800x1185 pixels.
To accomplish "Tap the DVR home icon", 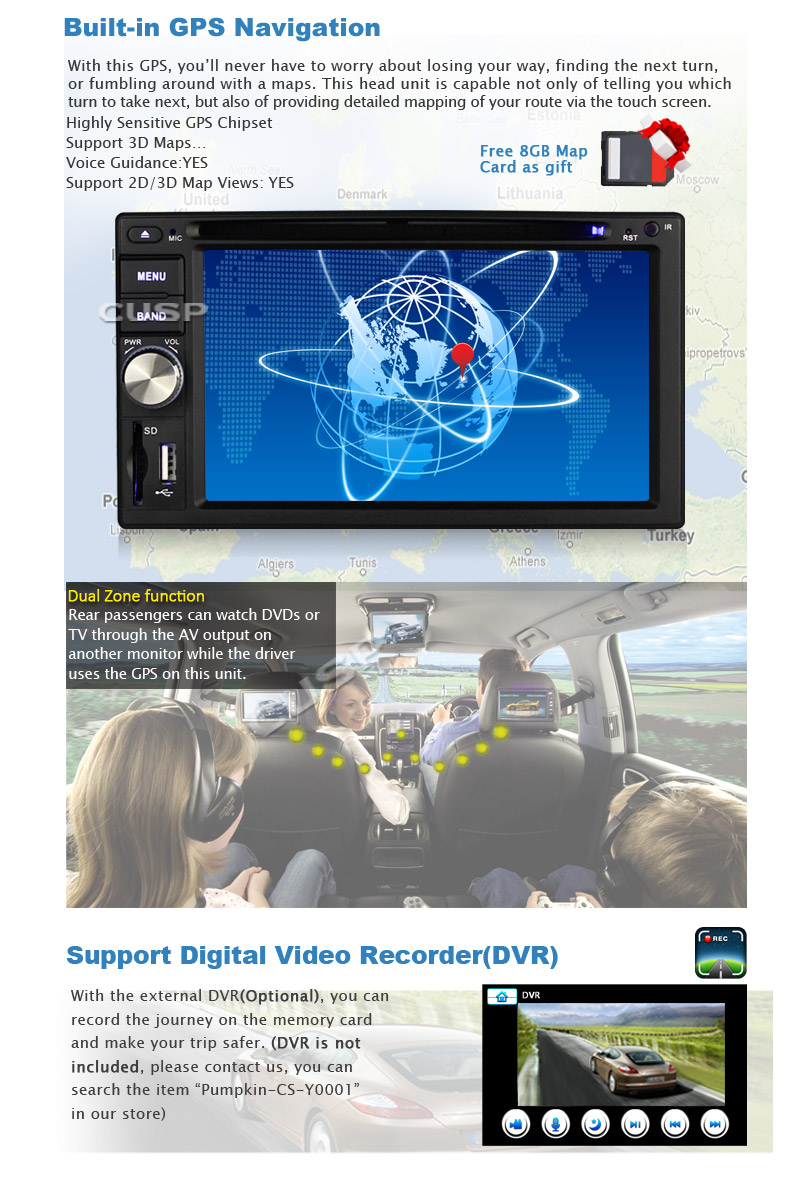I will (502, 996).
